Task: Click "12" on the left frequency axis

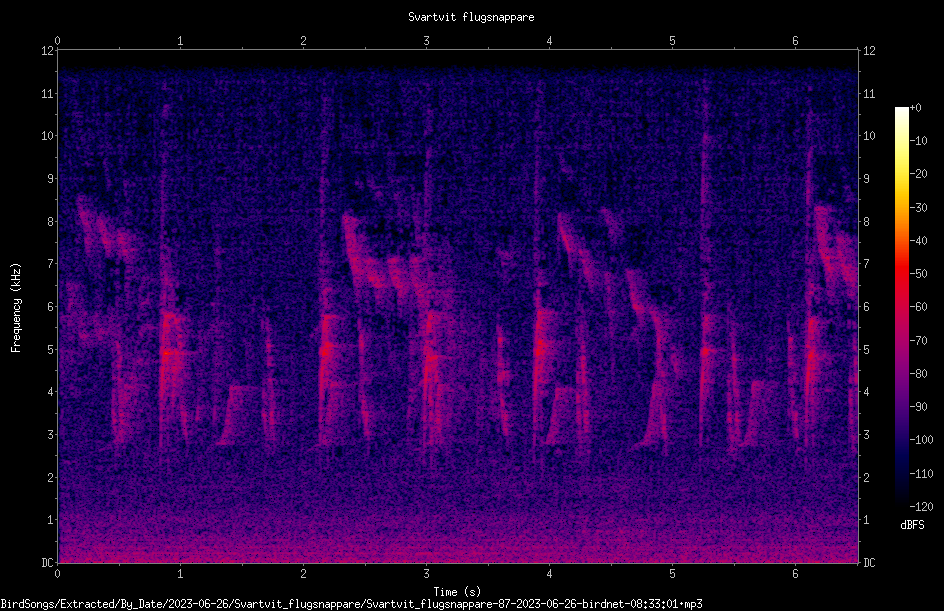Action: [x=47, y=51]
